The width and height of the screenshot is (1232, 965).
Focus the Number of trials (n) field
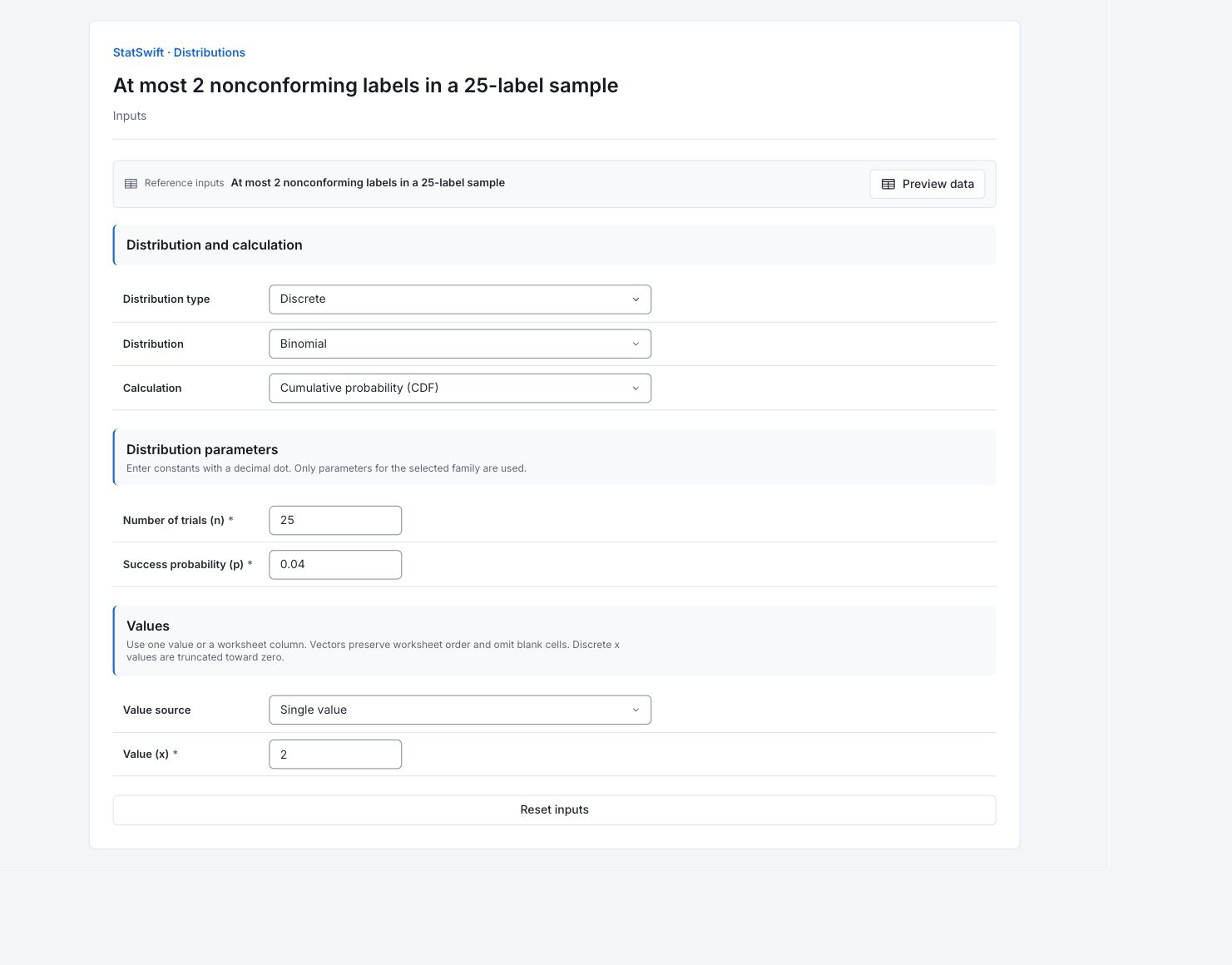[x=335, y=520]
